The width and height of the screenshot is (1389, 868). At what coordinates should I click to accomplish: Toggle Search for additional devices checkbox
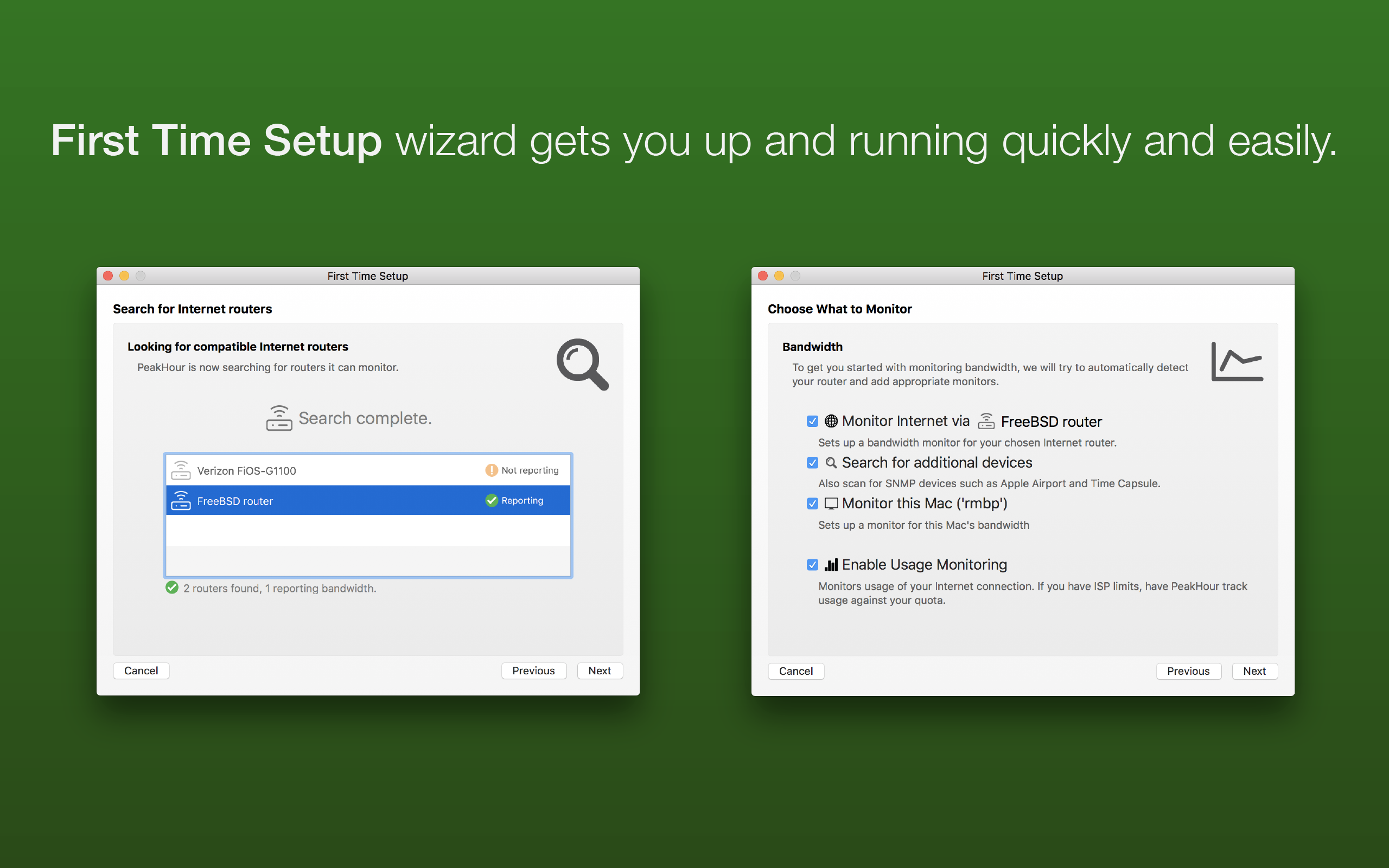[x=812, y=463]
